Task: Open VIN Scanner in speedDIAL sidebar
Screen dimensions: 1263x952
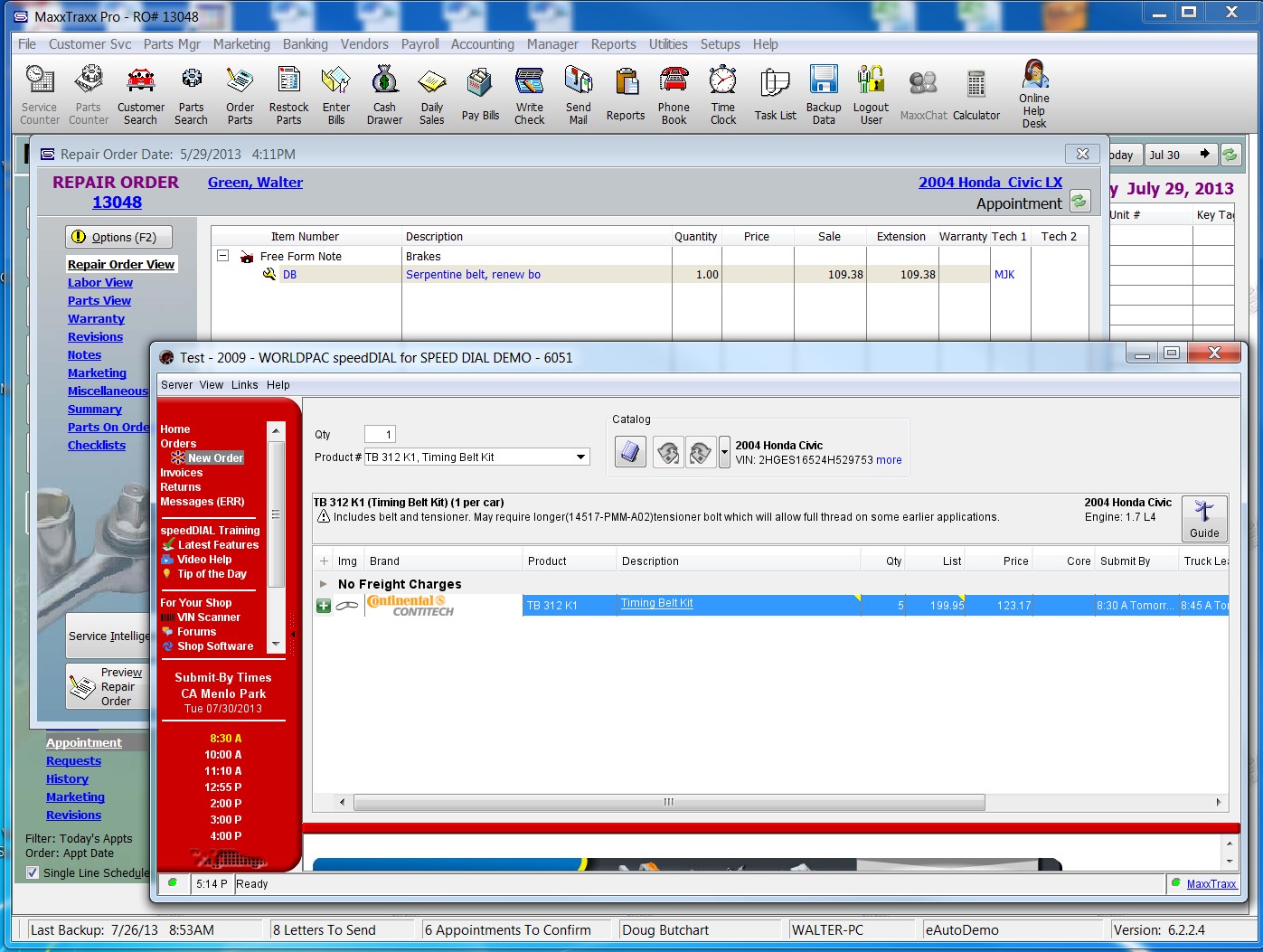Action: pos(209,617)
